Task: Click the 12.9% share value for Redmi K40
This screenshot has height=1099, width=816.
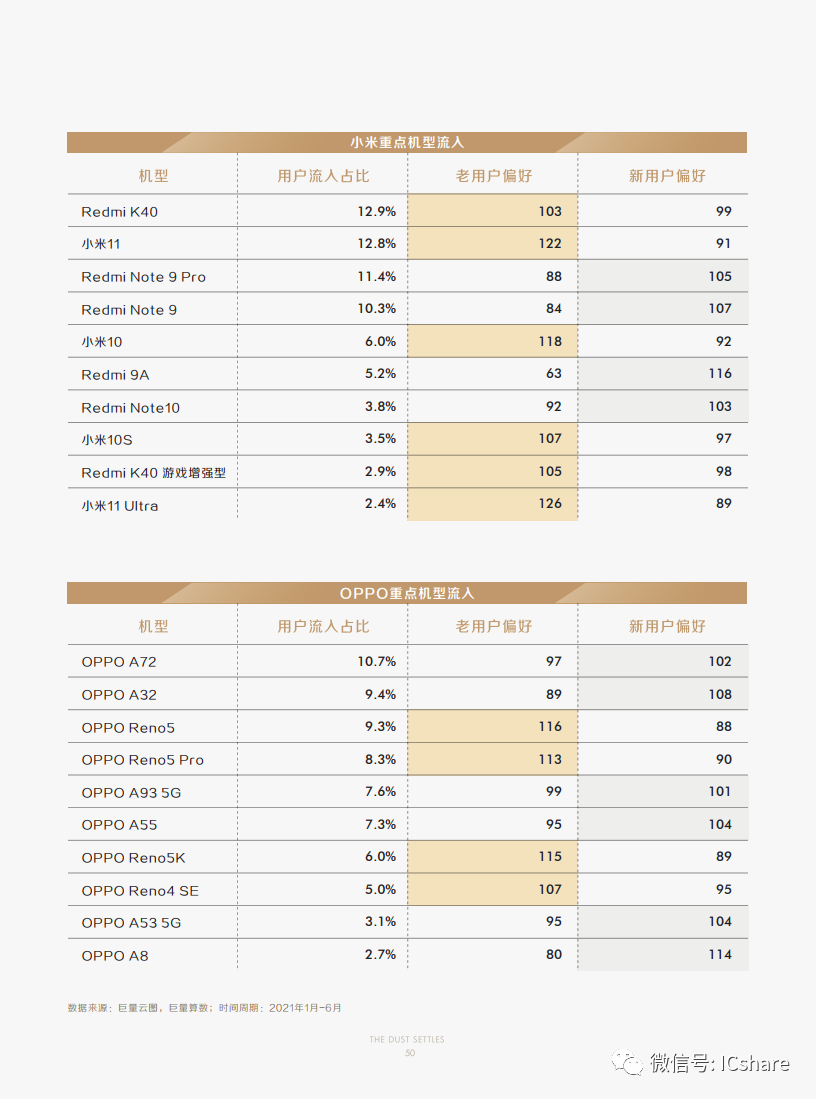Action: tap(376, 211)
